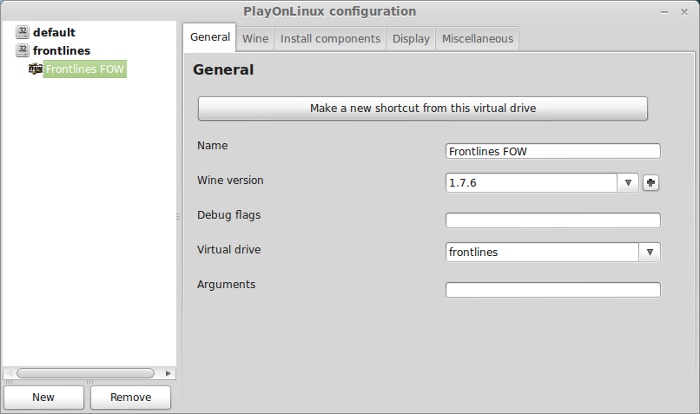Click the Debug flags input field
This screenshot has width=700, height=414.
553,220
